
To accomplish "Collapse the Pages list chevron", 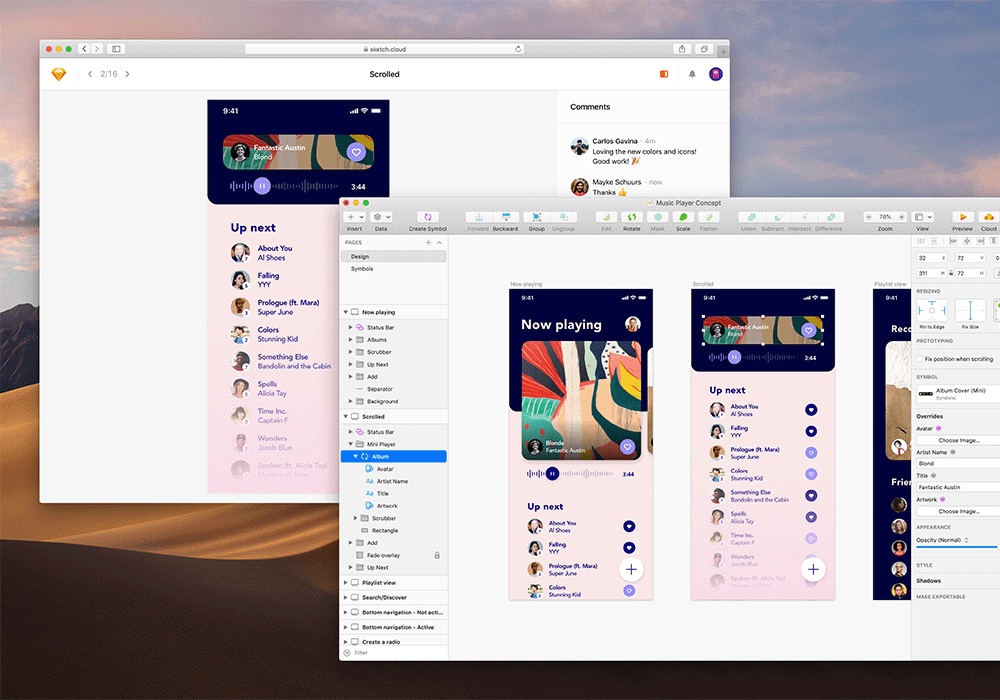I will tap(439, 242).
